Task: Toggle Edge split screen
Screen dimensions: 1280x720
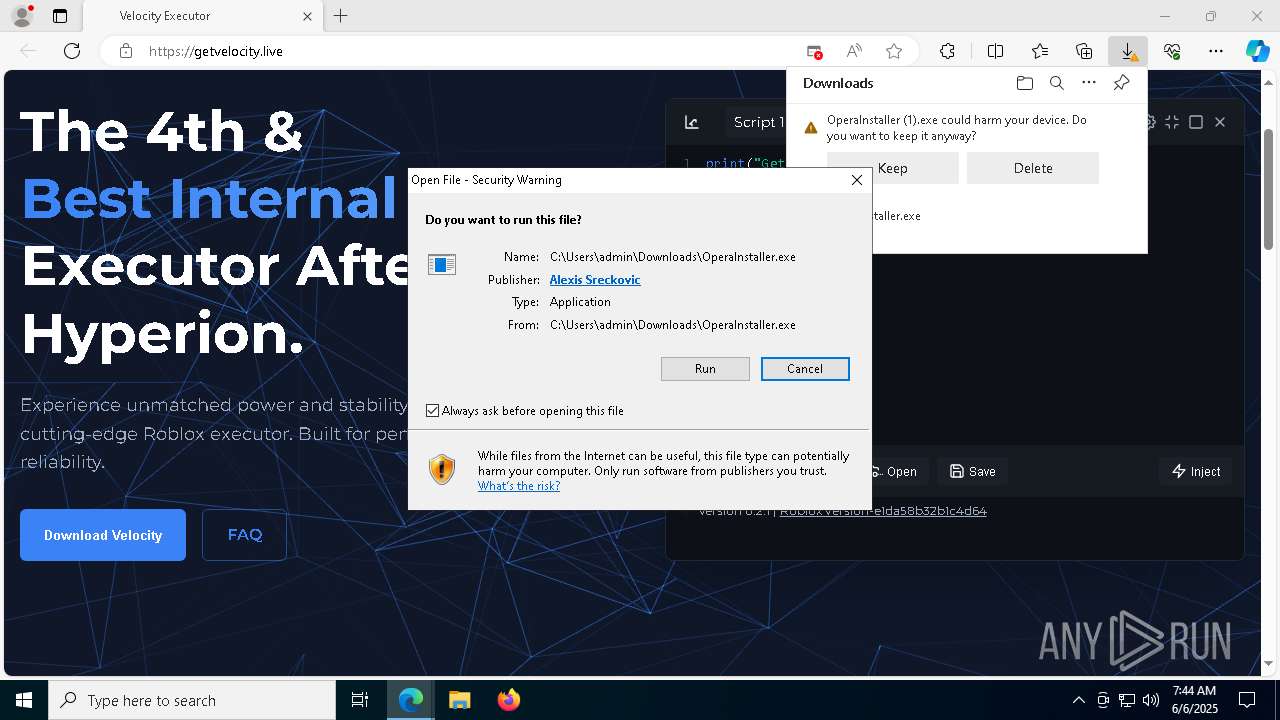Action: (996, 51)
